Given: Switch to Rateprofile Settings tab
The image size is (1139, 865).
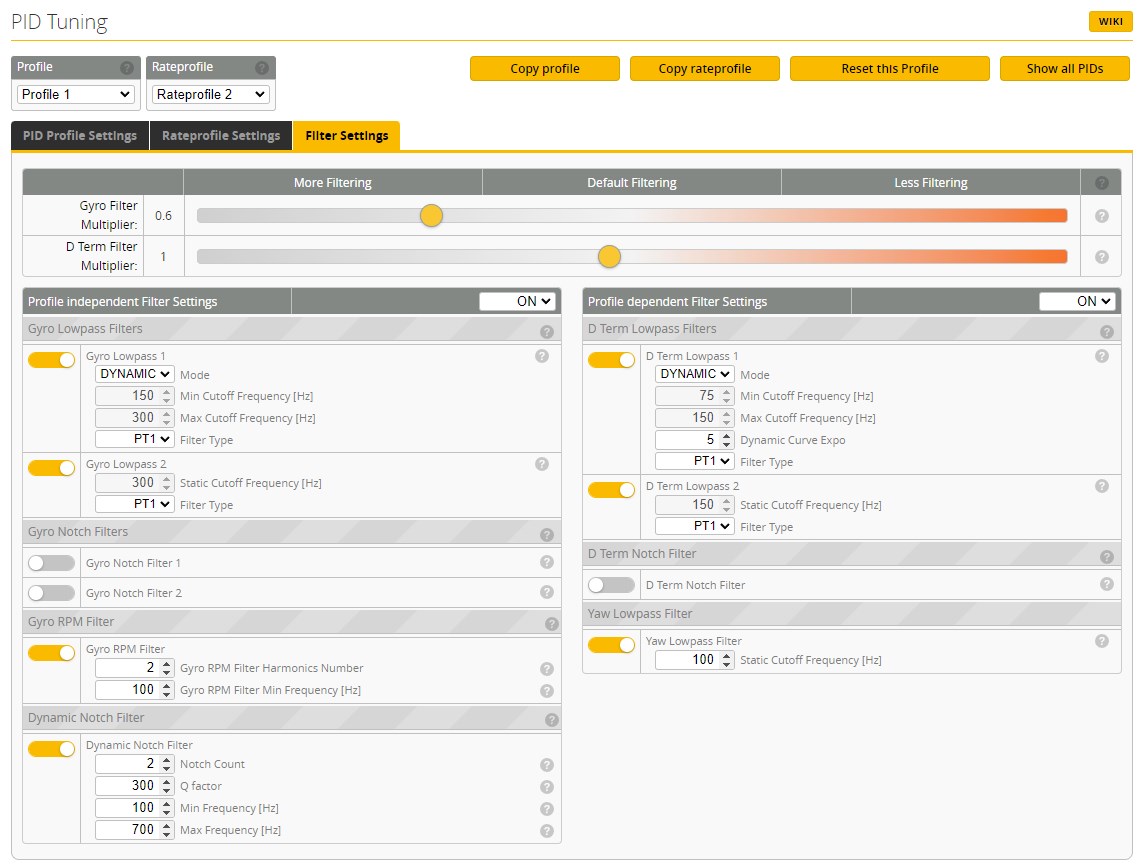Looking at the screenshot, I should coord(221,136).
